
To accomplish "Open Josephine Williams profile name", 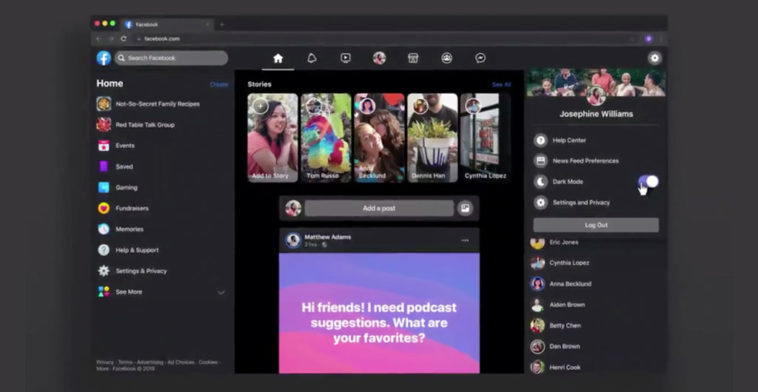I will point(596,114).
